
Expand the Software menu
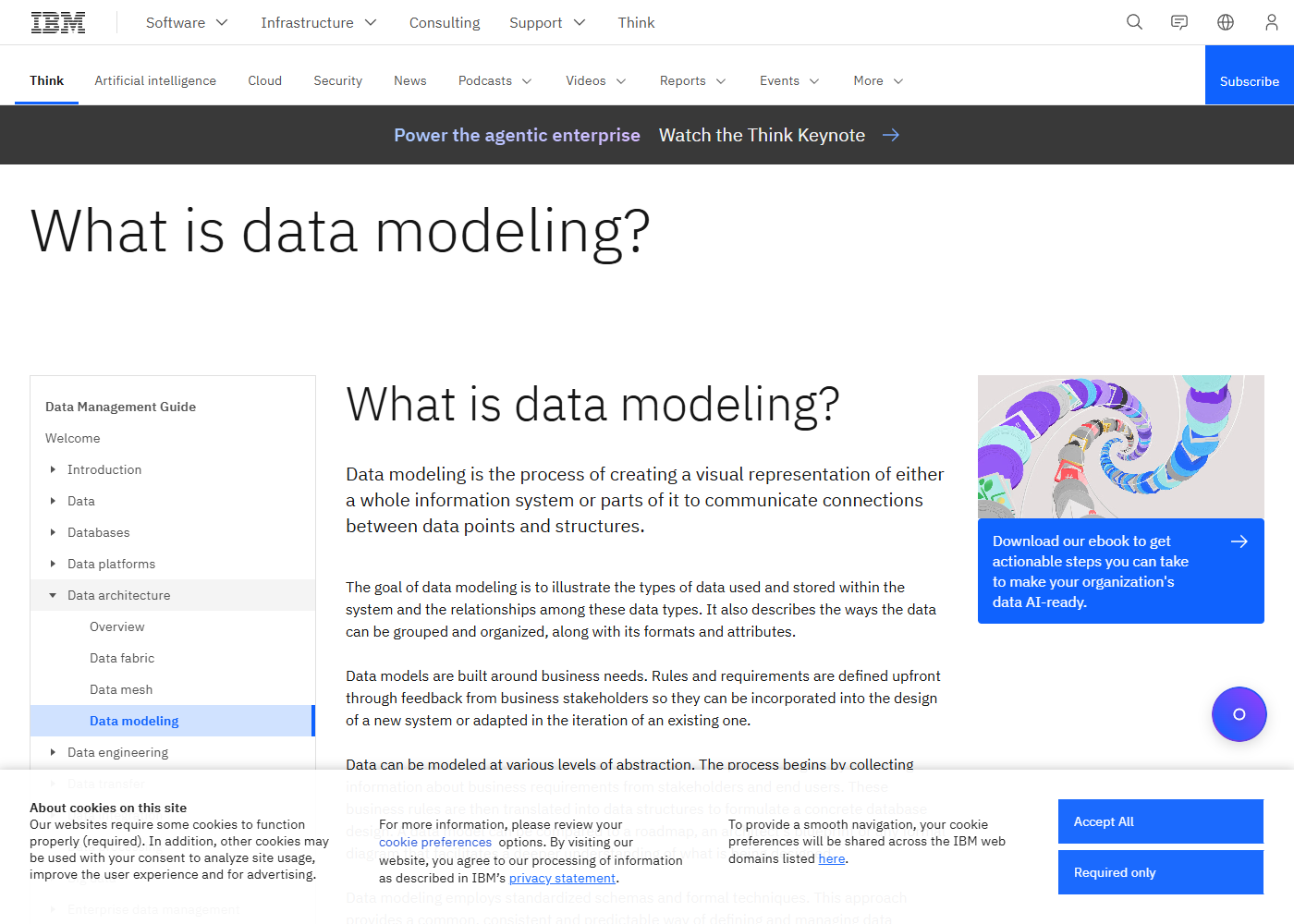(187, 22)
